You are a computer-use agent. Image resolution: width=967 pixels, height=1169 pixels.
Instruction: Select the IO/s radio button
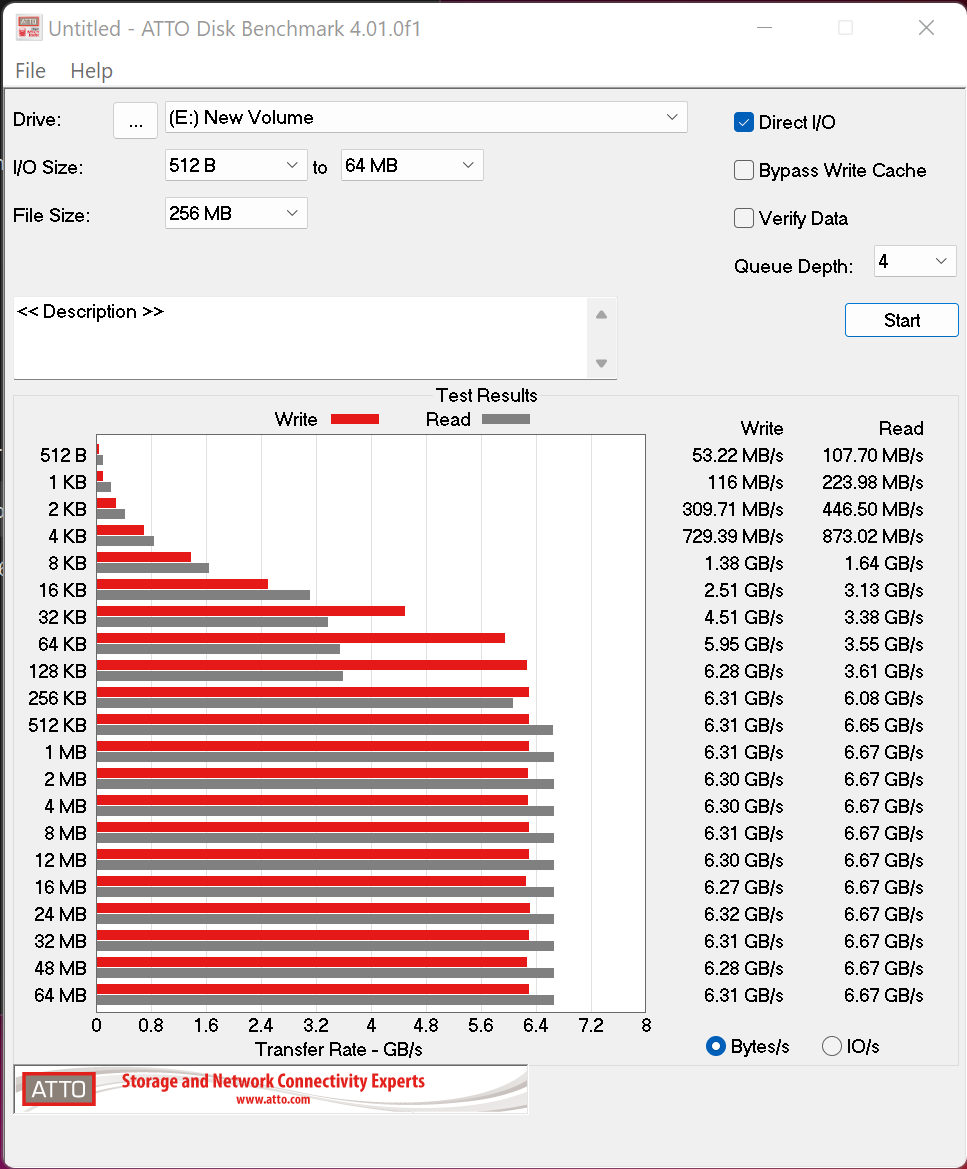832,1046
